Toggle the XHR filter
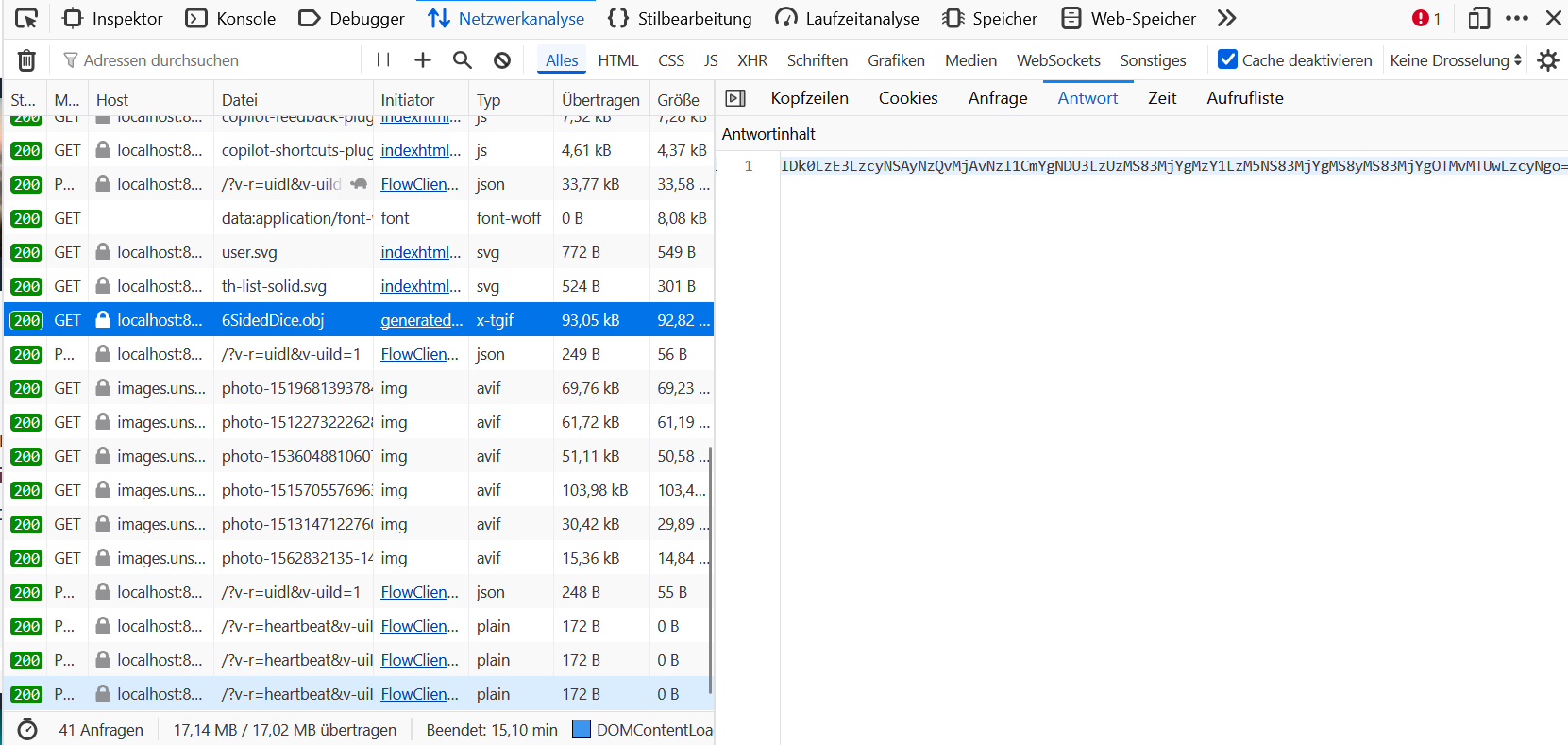Viewport: 1568px width, 745px height. [x=751, y=60]
